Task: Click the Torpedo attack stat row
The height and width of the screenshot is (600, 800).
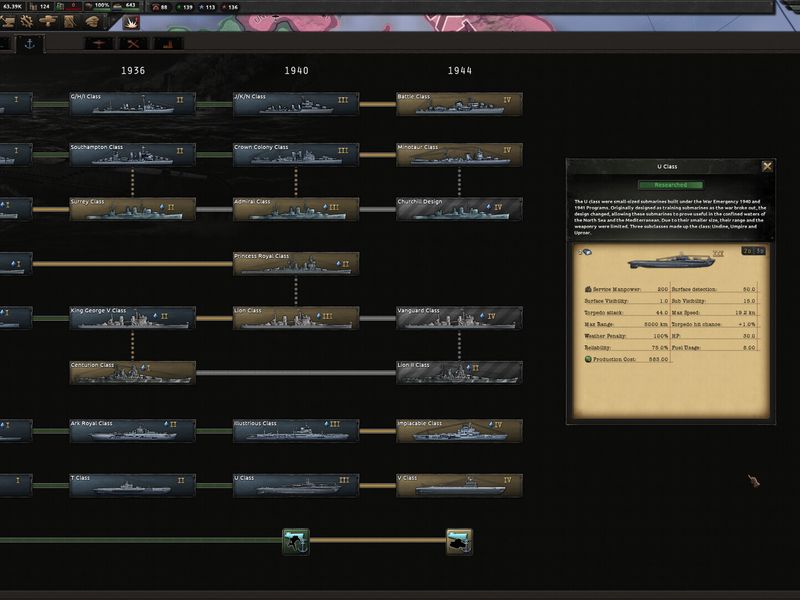Action: (627, 313)
